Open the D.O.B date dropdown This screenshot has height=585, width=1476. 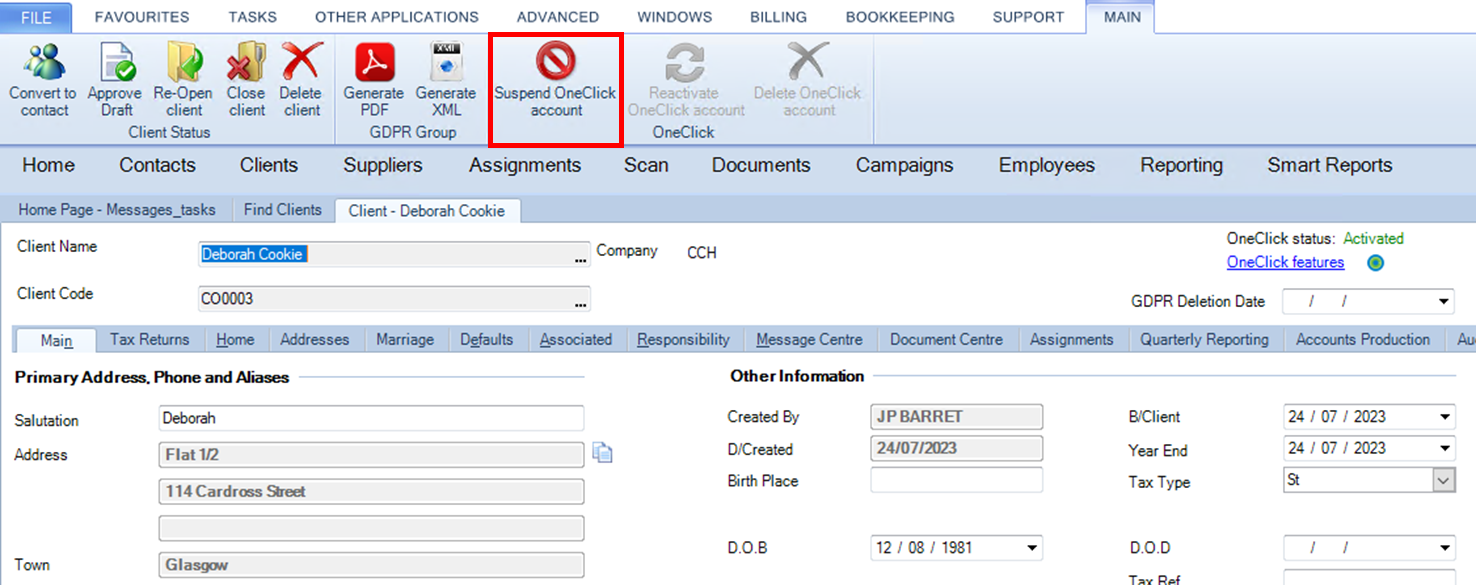point(1031,548)
